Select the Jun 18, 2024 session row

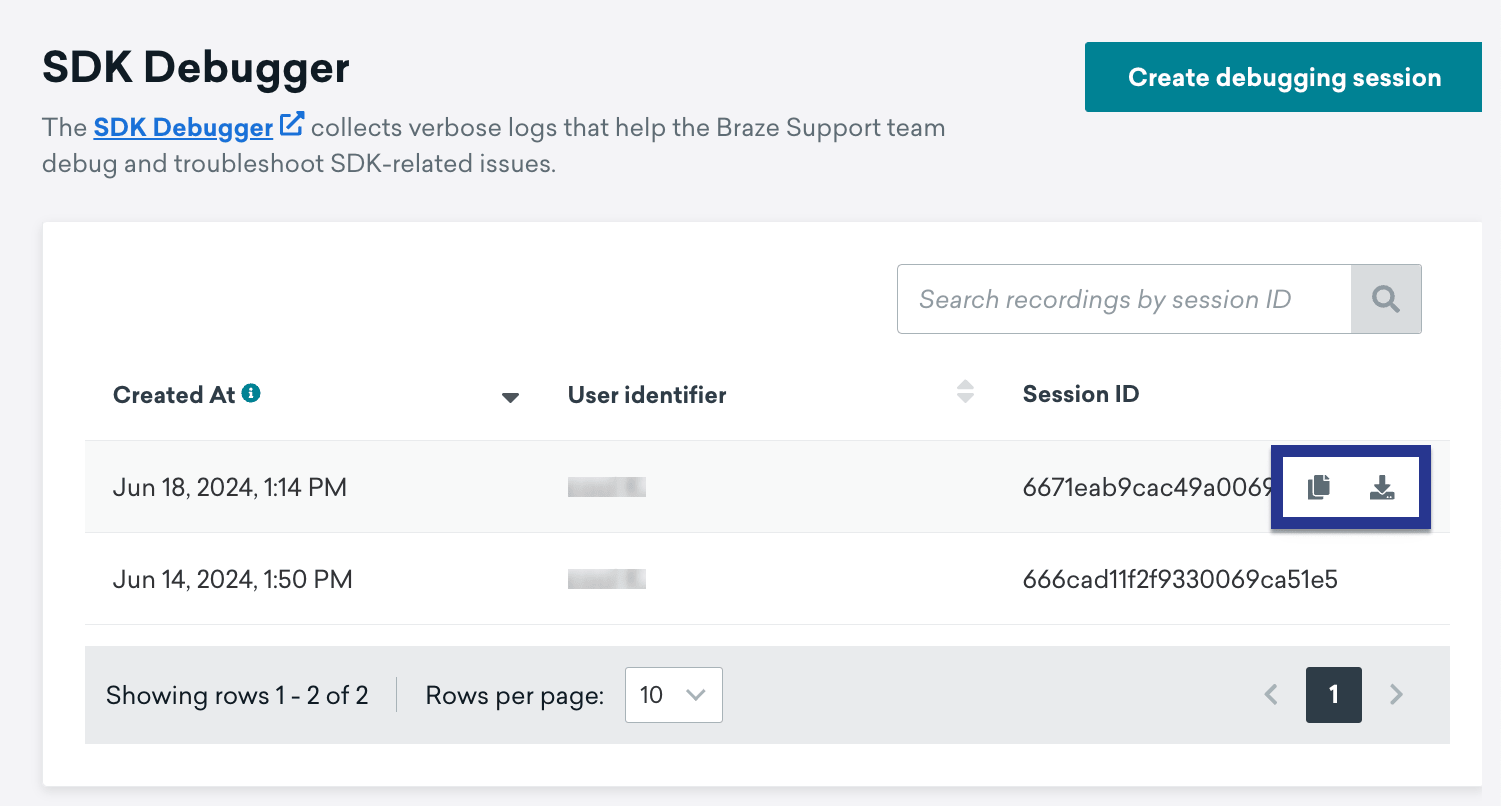click(x=767, y=487)
